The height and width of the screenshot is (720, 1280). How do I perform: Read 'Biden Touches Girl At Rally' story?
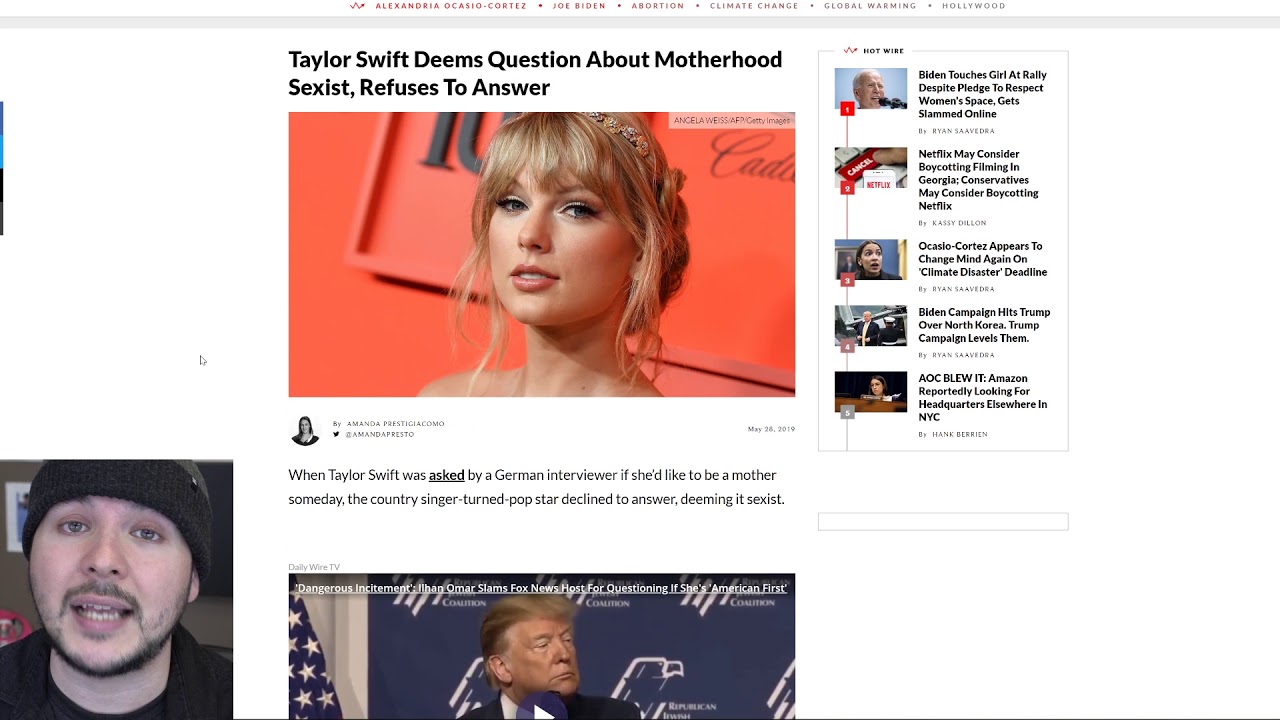(x=982, y=94)
